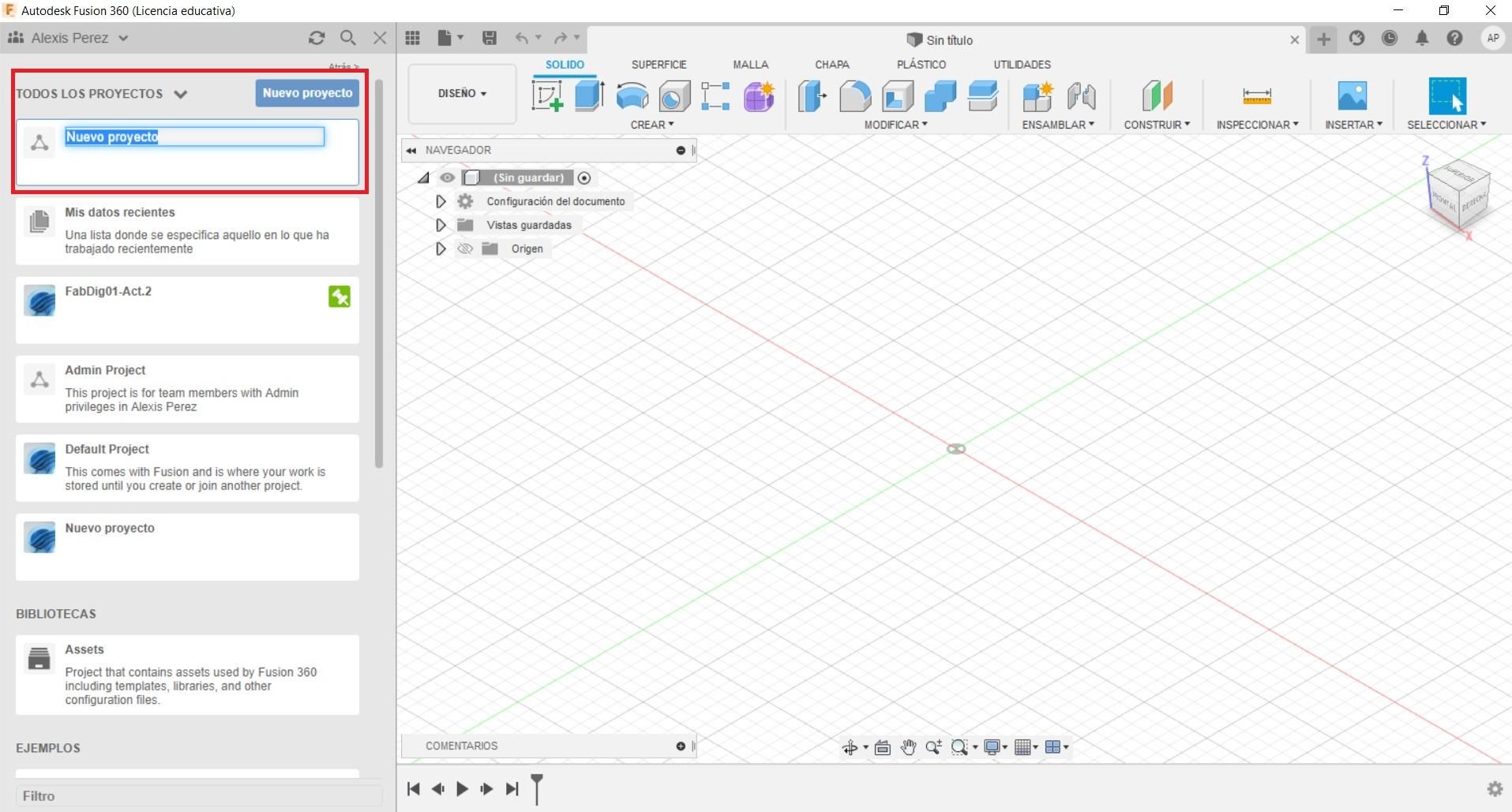Screen dimensions: 1512x812
Task: Select the Construct plane tool
Action: 1157,96
